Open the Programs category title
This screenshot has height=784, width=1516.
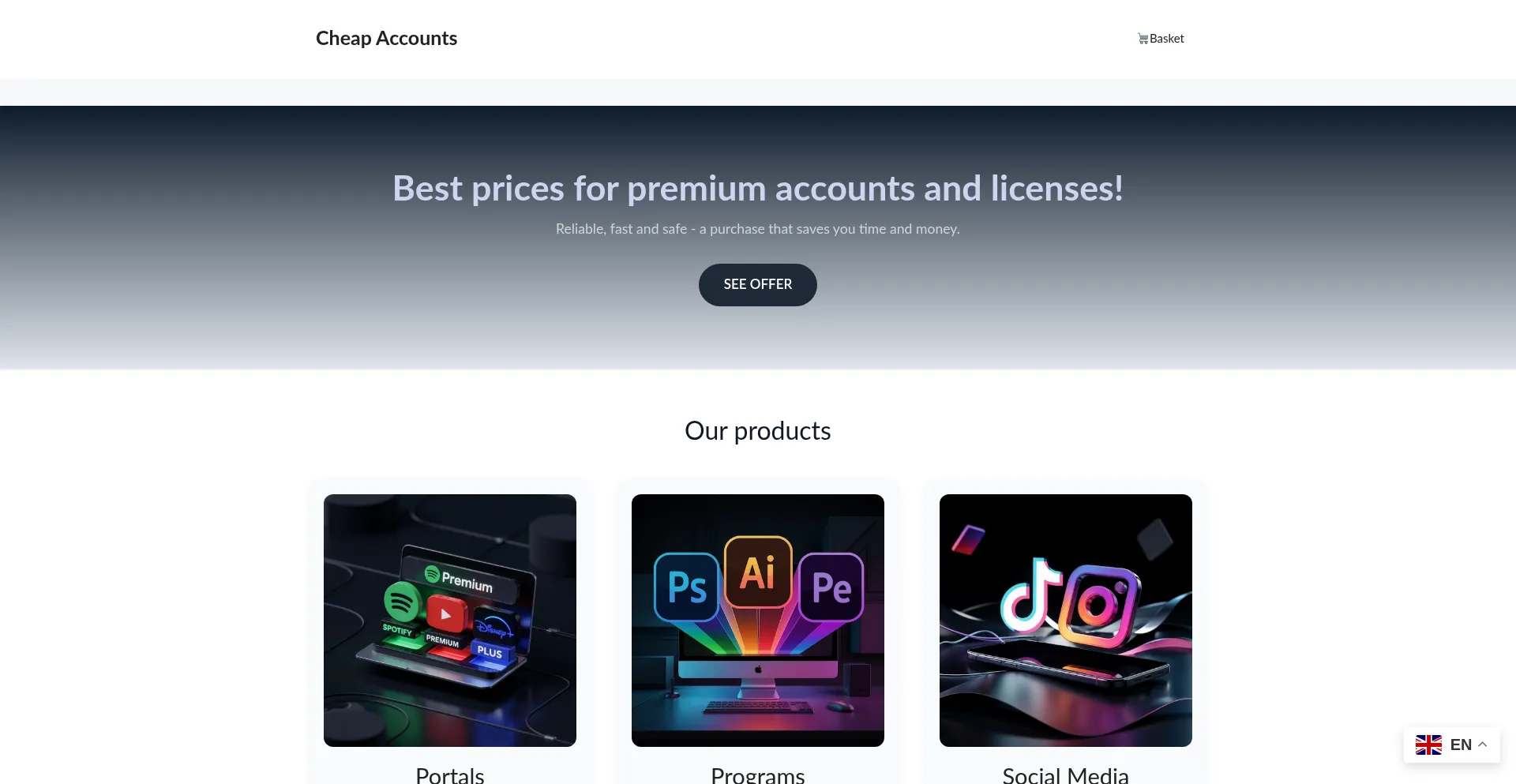click(758, 775)
